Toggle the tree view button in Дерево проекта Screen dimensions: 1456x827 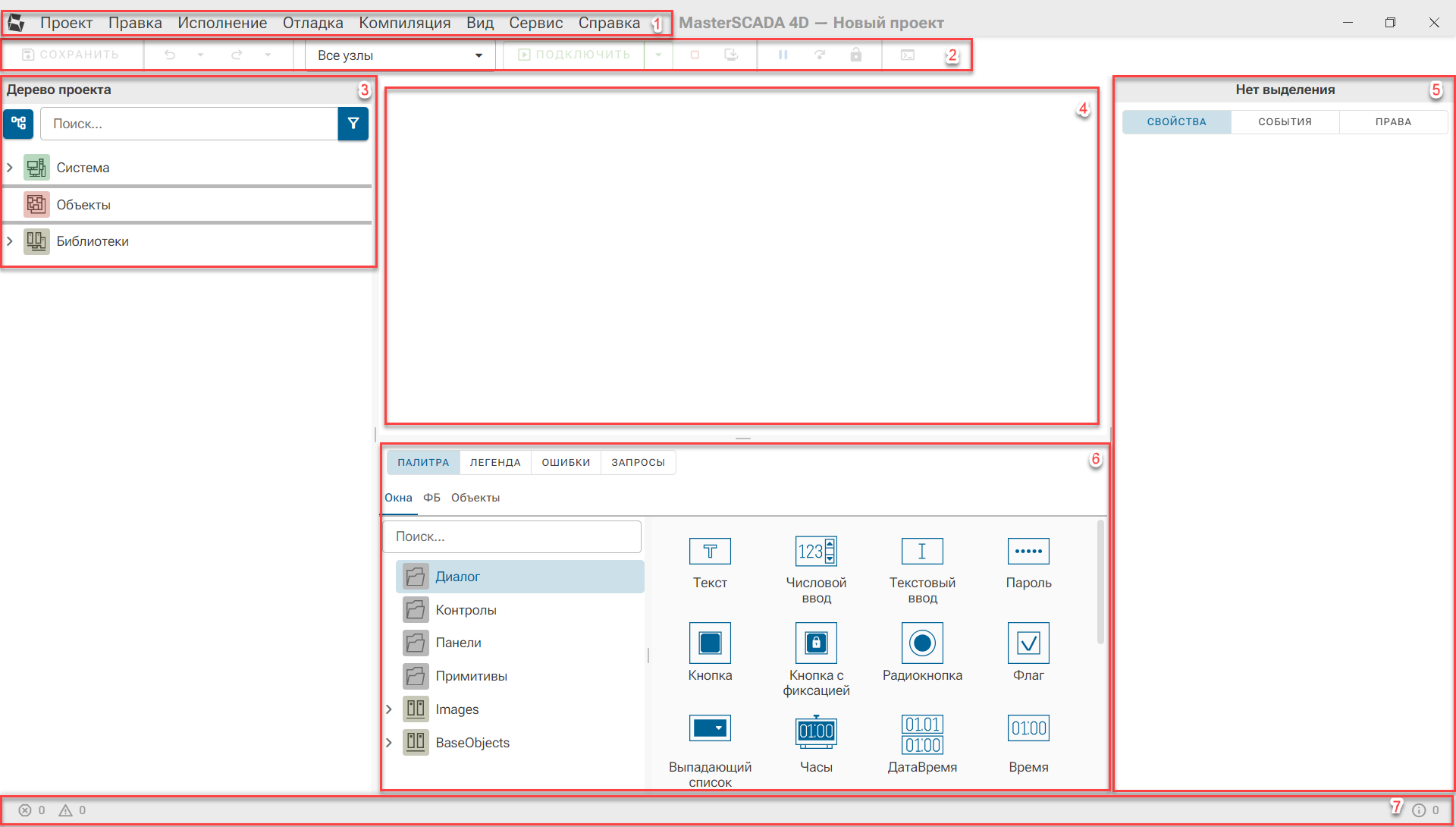[18, 124]
